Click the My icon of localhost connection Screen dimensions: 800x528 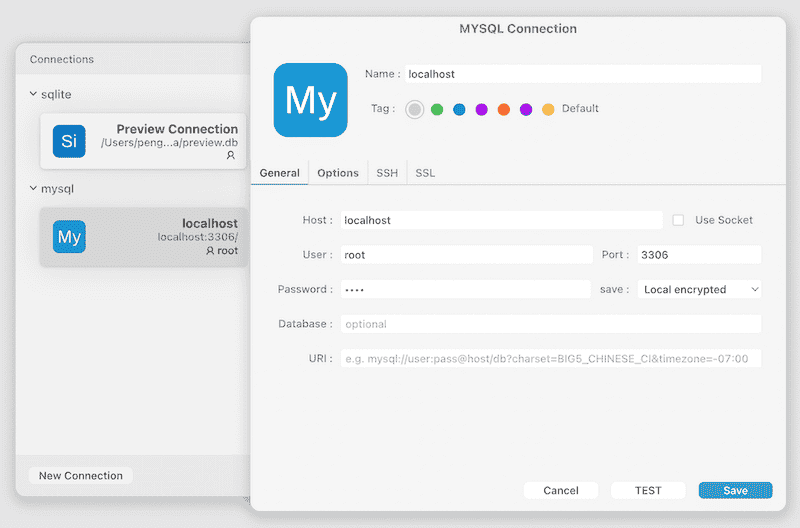69,237
